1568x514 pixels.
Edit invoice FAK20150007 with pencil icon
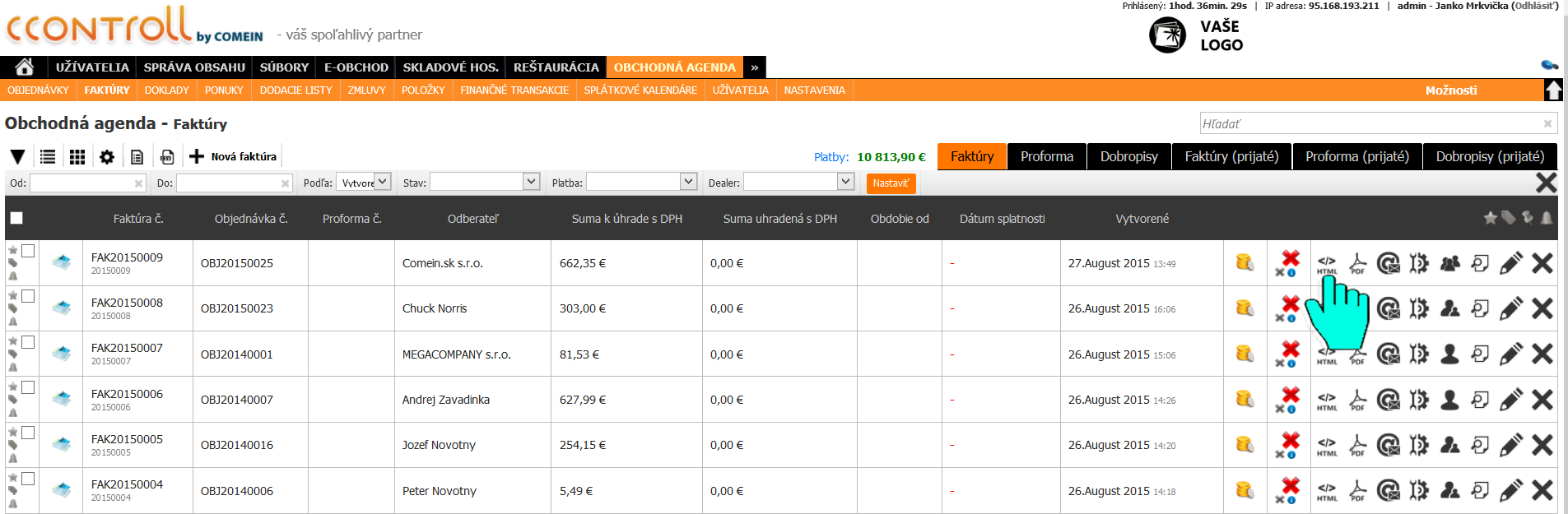pos(1510,354)
